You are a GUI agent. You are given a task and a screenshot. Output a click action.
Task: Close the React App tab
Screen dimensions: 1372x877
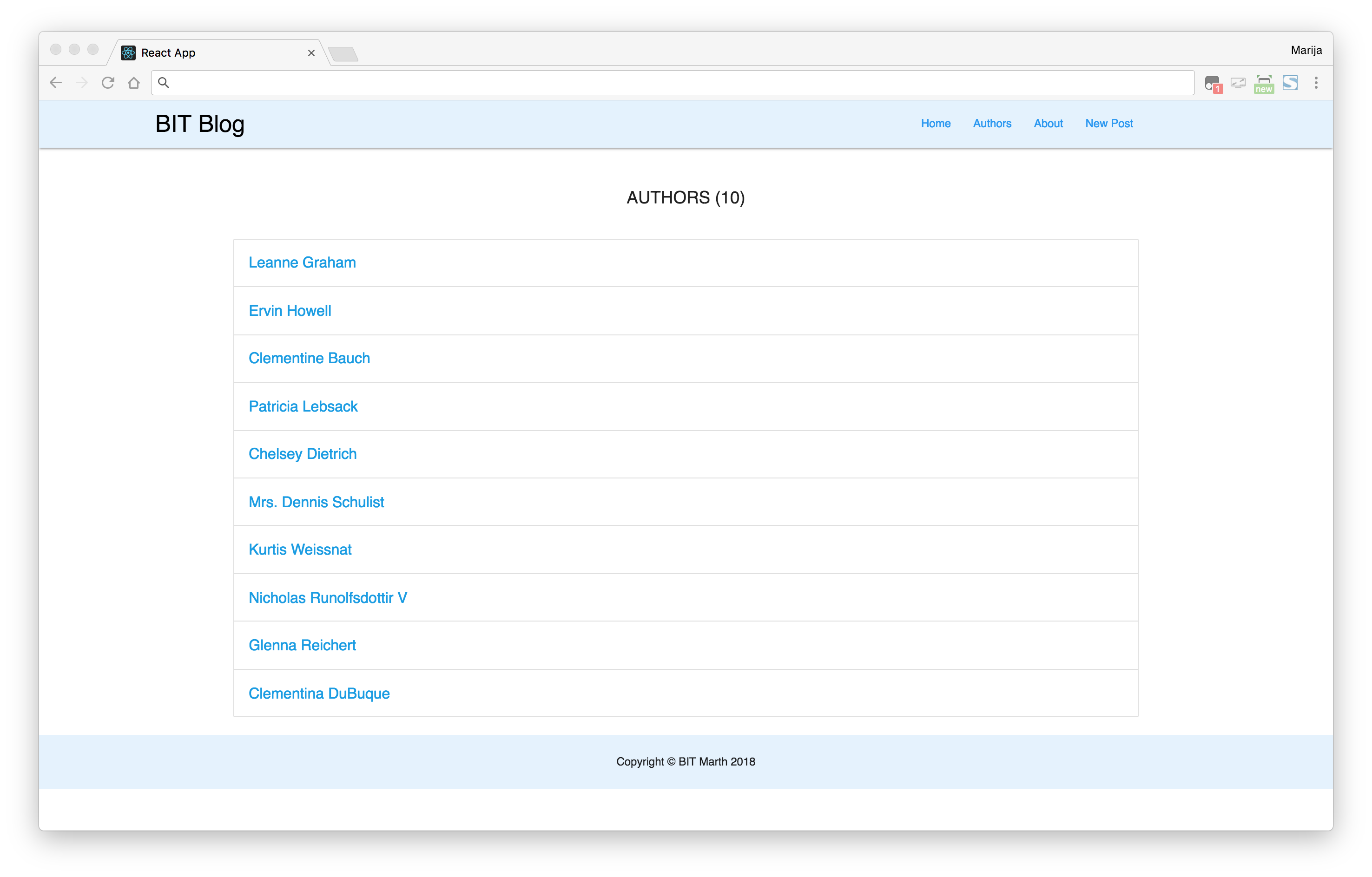311,53
